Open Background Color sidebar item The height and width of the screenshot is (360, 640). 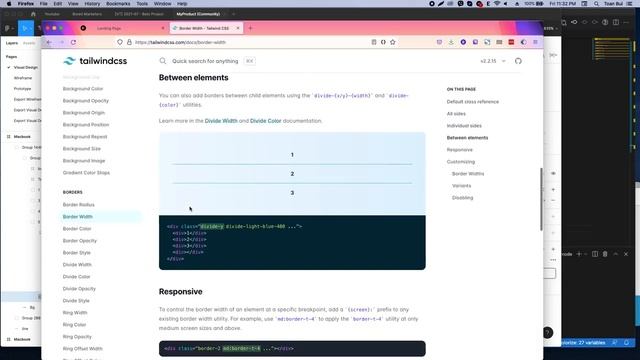(83, 89)
